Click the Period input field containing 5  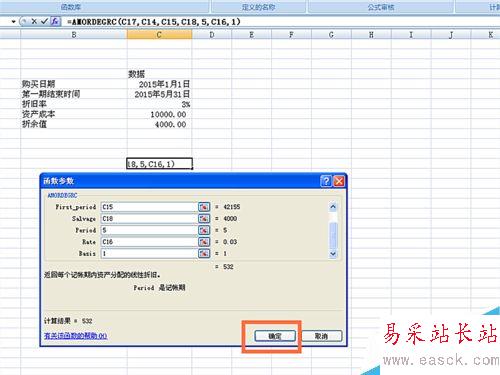point(149,230)
